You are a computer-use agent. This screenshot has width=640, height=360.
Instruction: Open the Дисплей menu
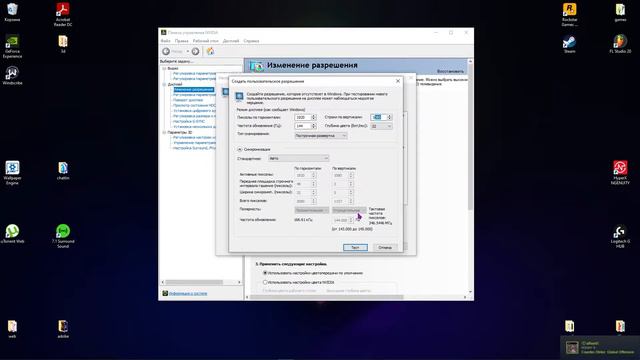[x=231, y=41]
